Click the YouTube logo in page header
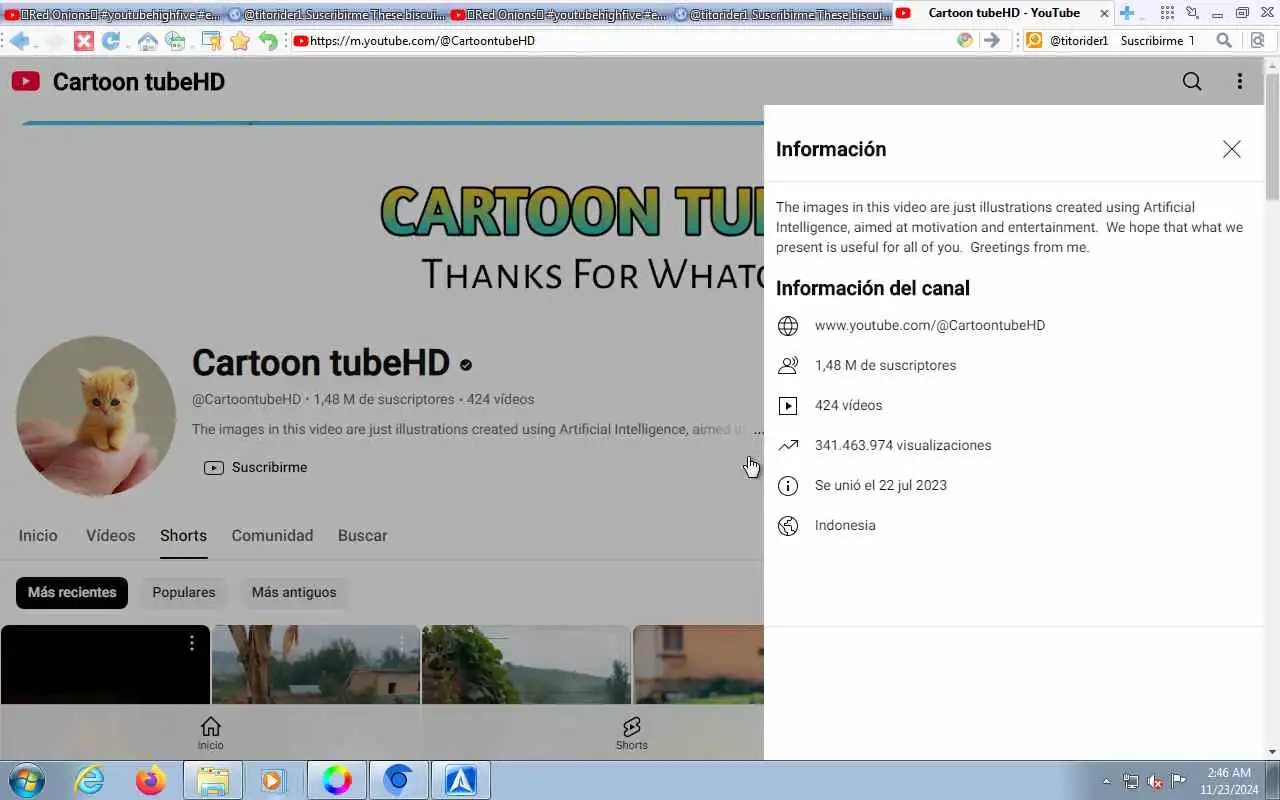Screen dimensions: 1280x800 click(26, 82)
